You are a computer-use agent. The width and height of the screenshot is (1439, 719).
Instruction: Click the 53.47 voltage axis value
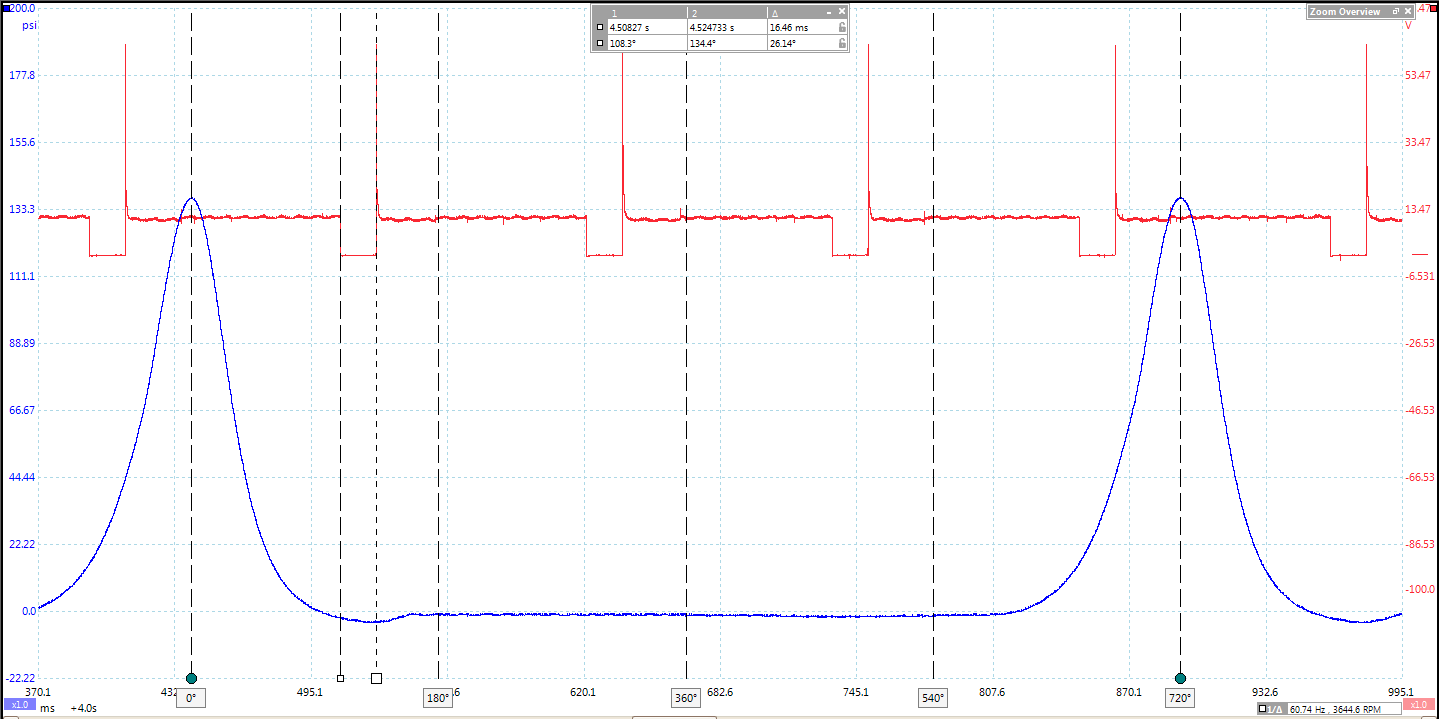coord(1419,75)
